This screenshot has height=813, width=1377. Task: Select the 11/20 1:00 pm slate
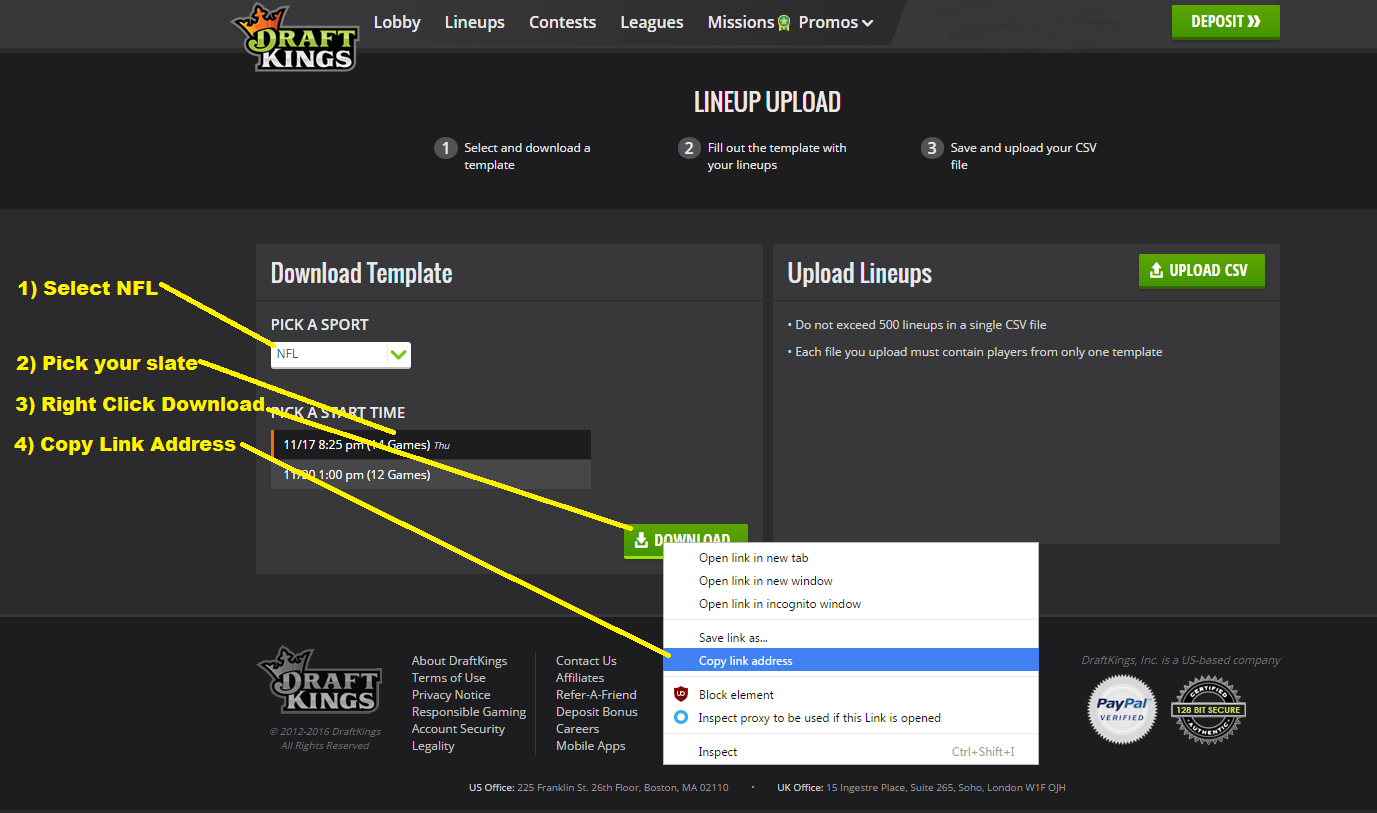pyautogui.click(x=430, y=474)
